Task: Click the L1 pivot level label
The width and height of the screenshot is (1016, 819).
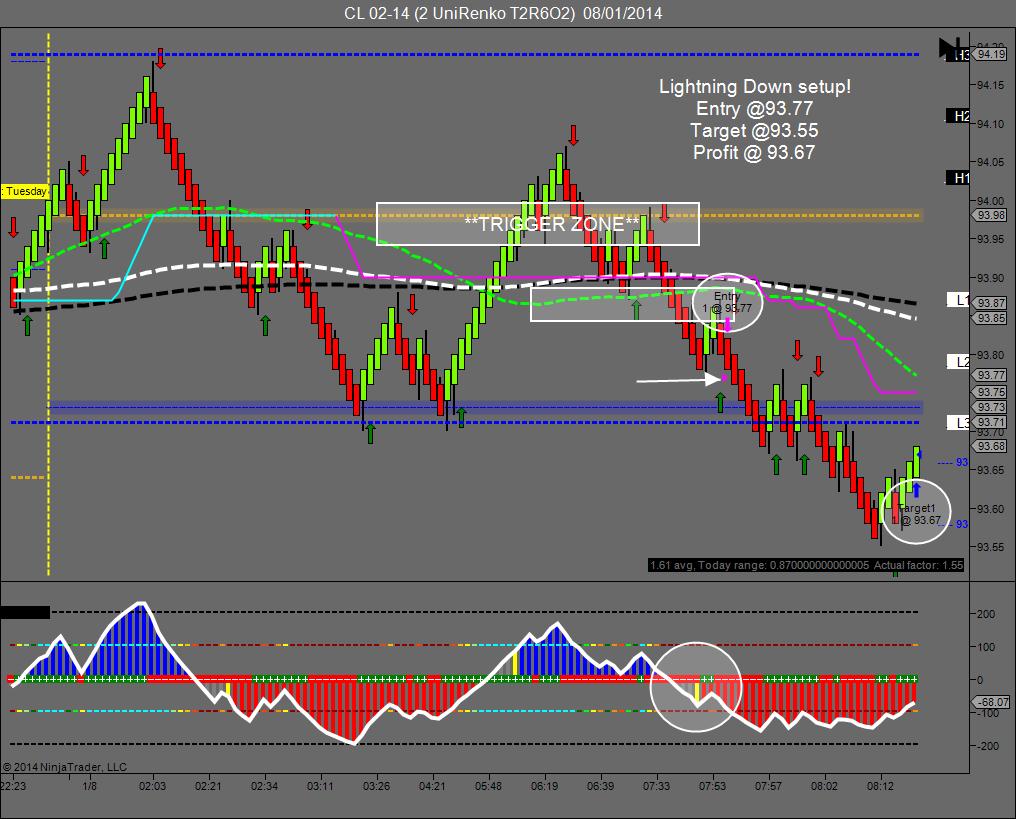Action: [x=958, y=300]
